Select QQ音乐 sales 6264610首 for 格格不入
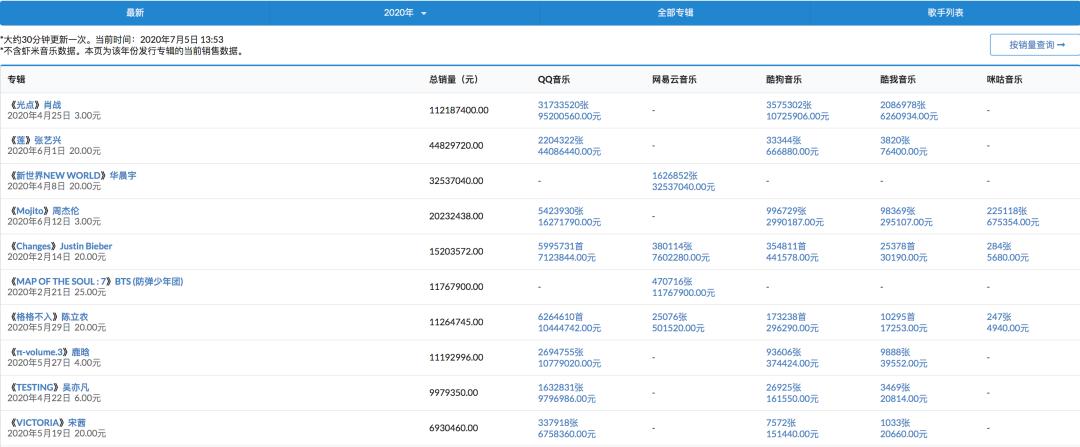1080x447 pixels. click(561, 317)
